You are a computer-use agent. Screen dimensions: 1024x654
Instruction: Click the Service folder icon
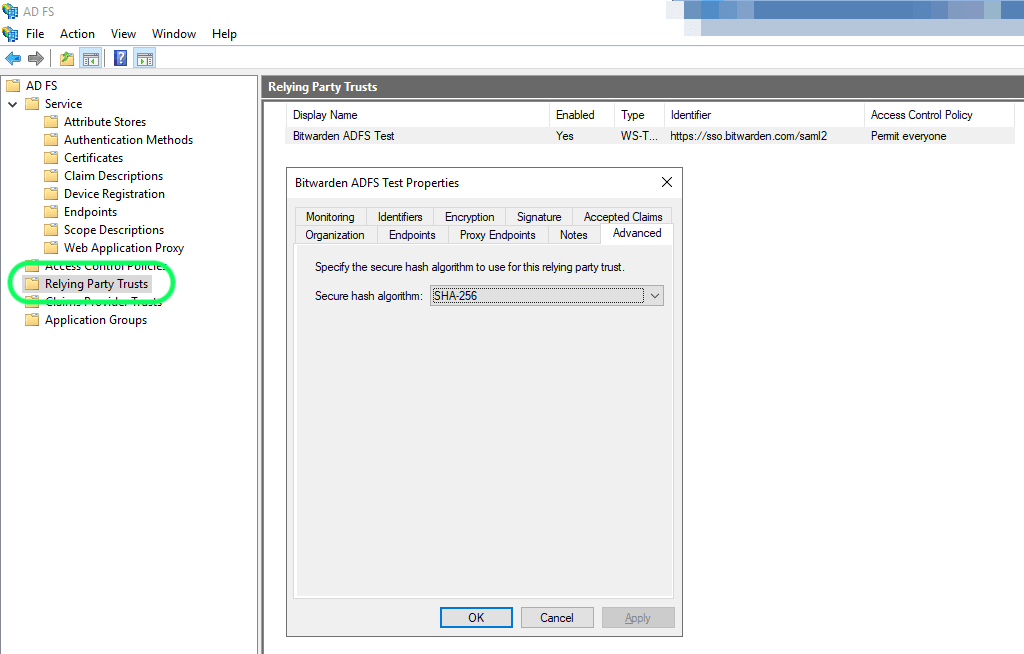coord(32,104)
